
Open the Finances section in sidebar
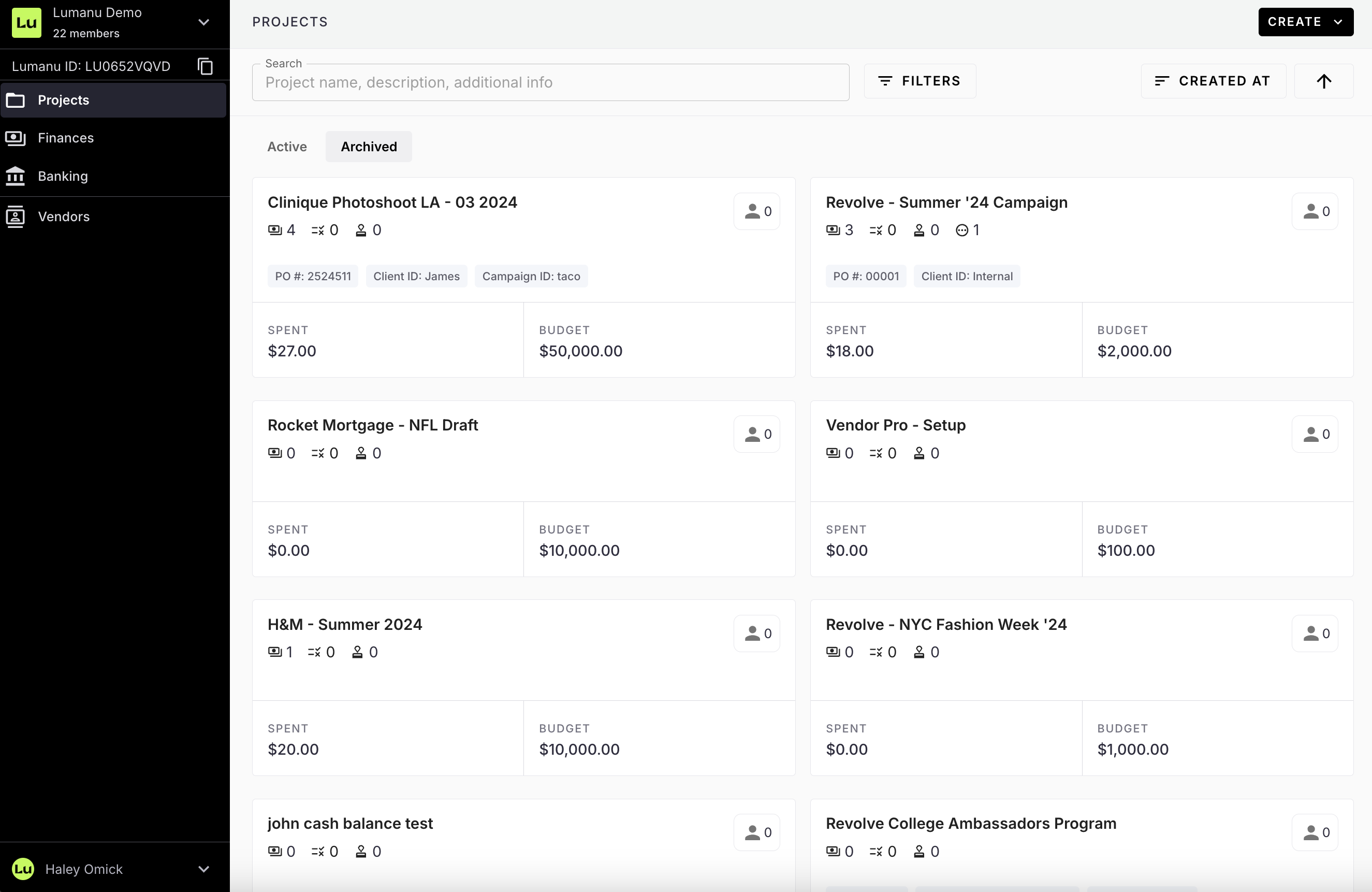point(66,138)
